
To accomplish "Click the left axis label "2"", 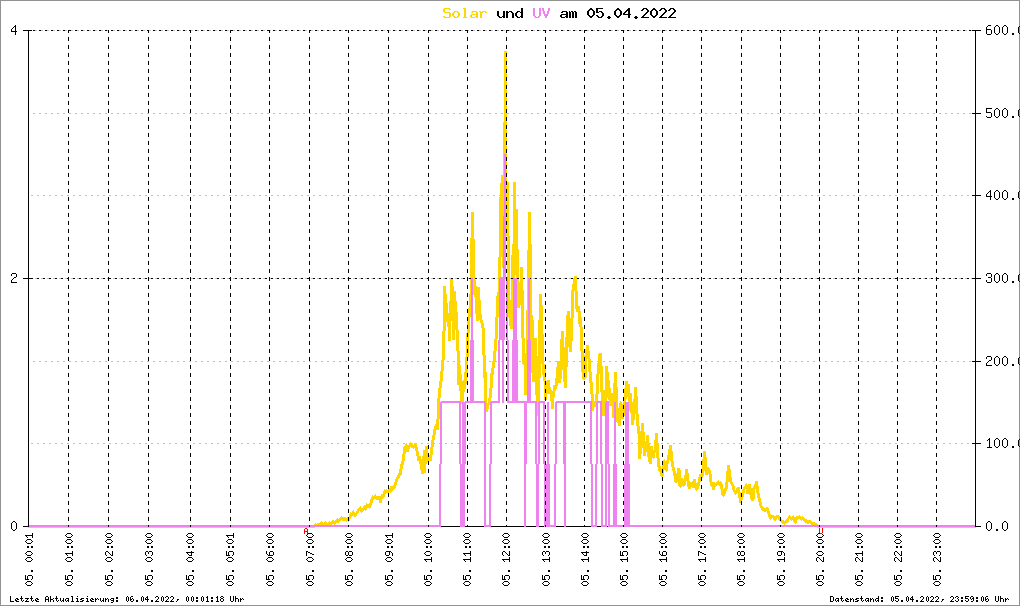I will pyautogui.click(x=14, y=278).
